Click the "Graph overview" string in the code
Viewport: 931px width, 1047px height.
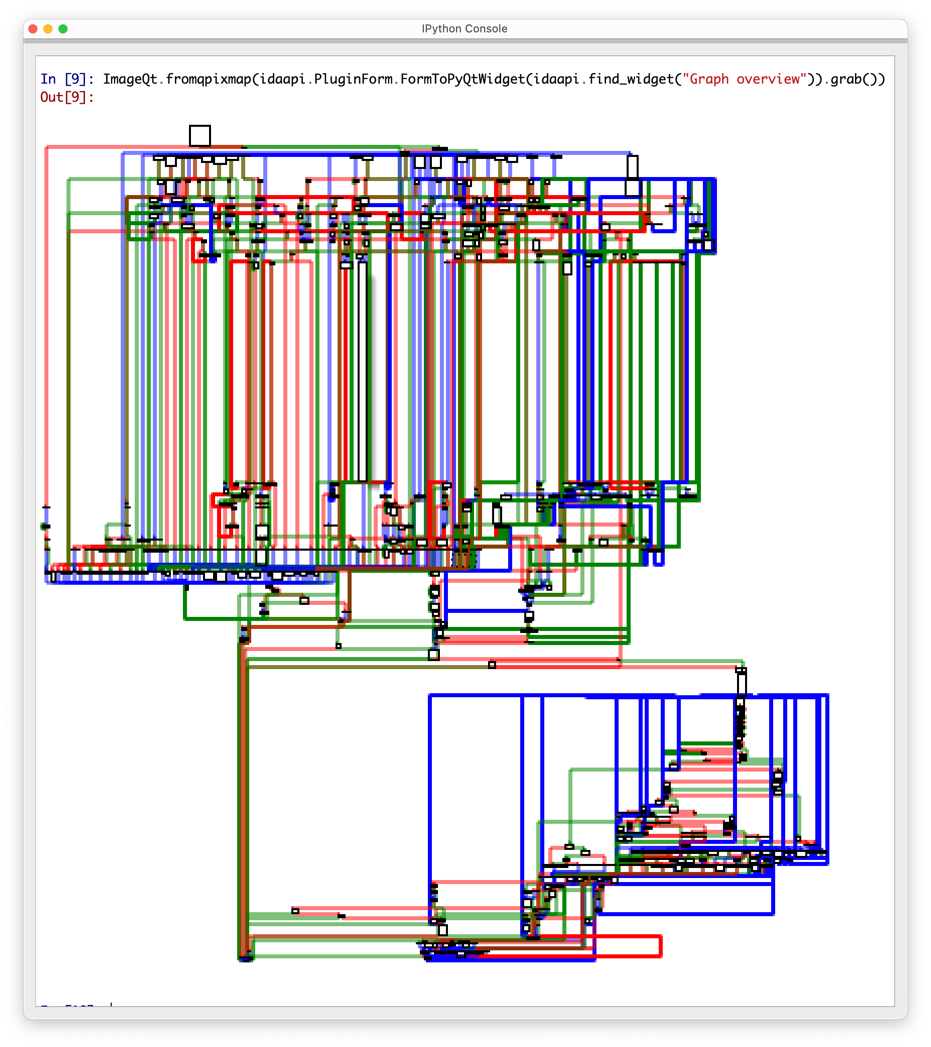click(x=745, y=79)
